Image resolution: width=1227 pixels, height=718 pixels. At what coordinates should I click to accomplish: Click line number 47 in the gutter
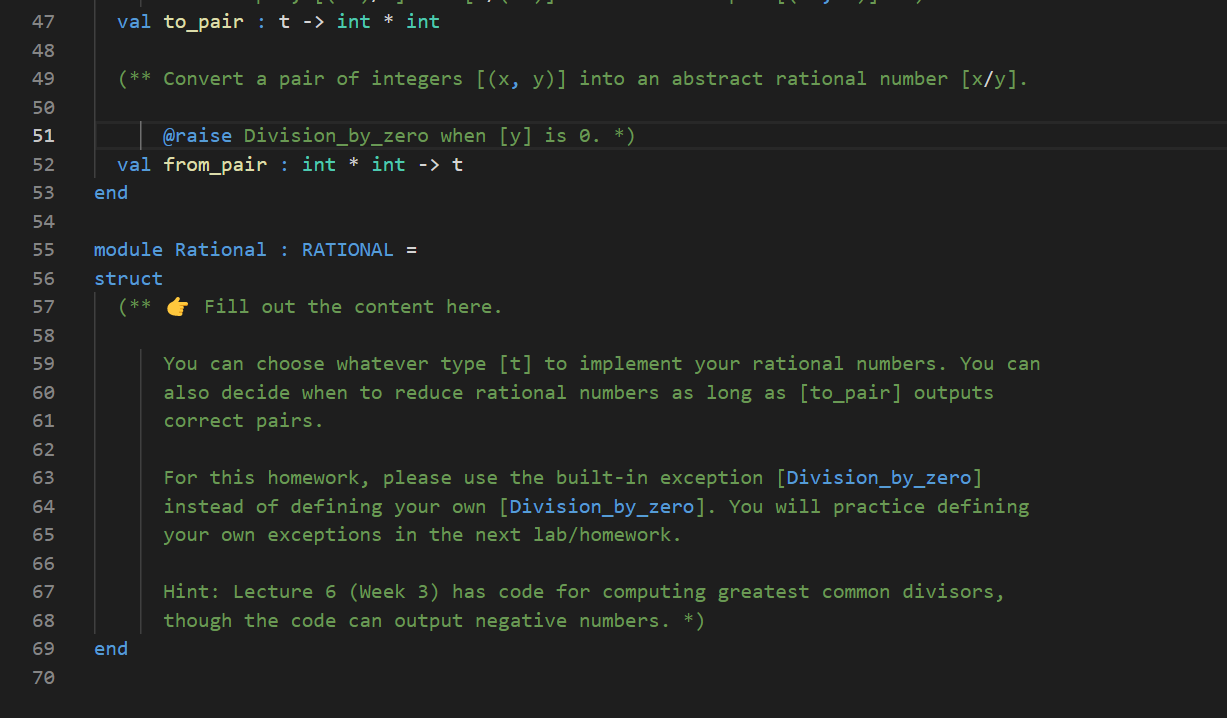pos(44,21)
